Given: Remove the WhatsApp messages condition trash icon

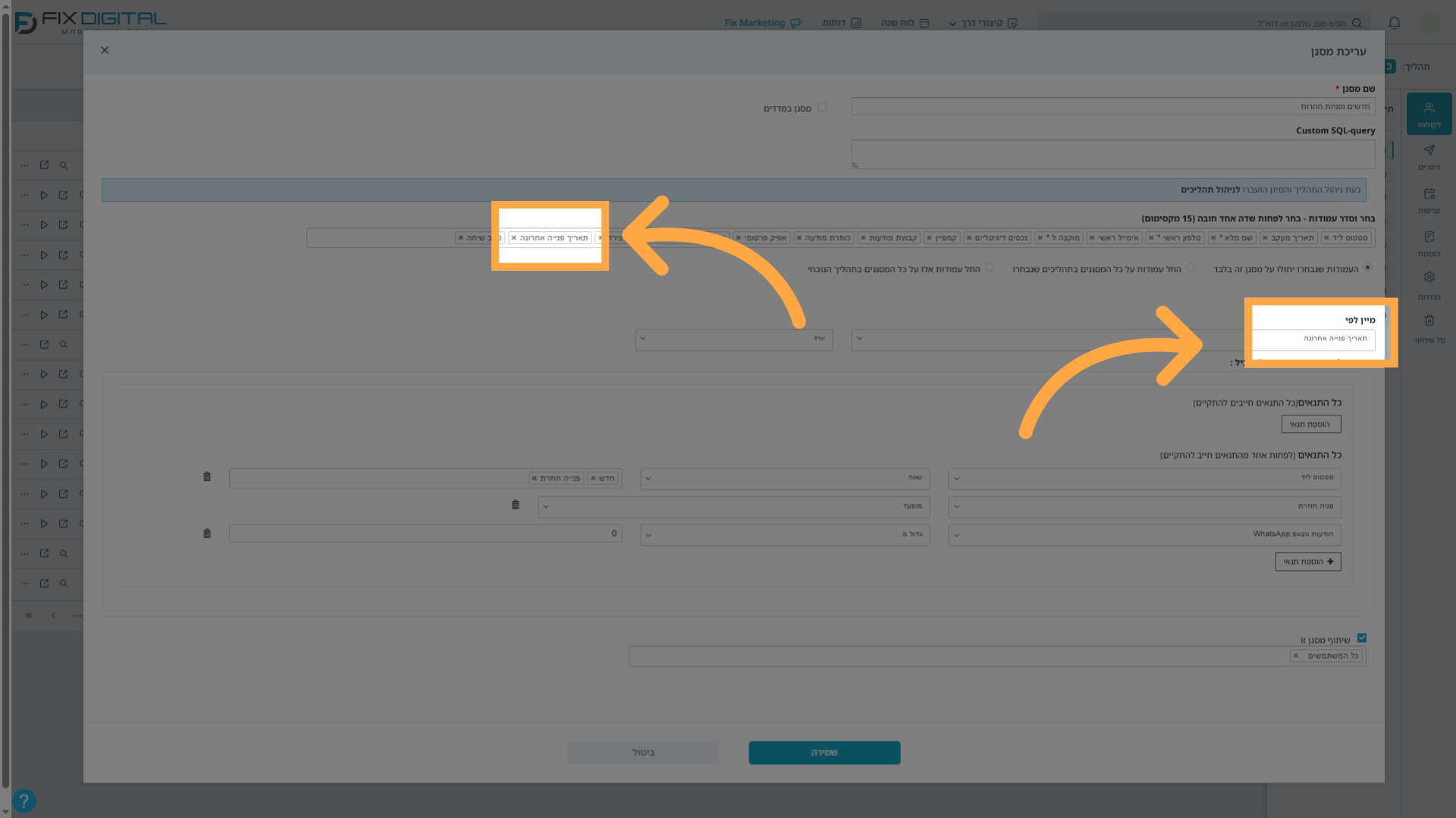Looking at the screenshot, I should click(x=207, y=534).
